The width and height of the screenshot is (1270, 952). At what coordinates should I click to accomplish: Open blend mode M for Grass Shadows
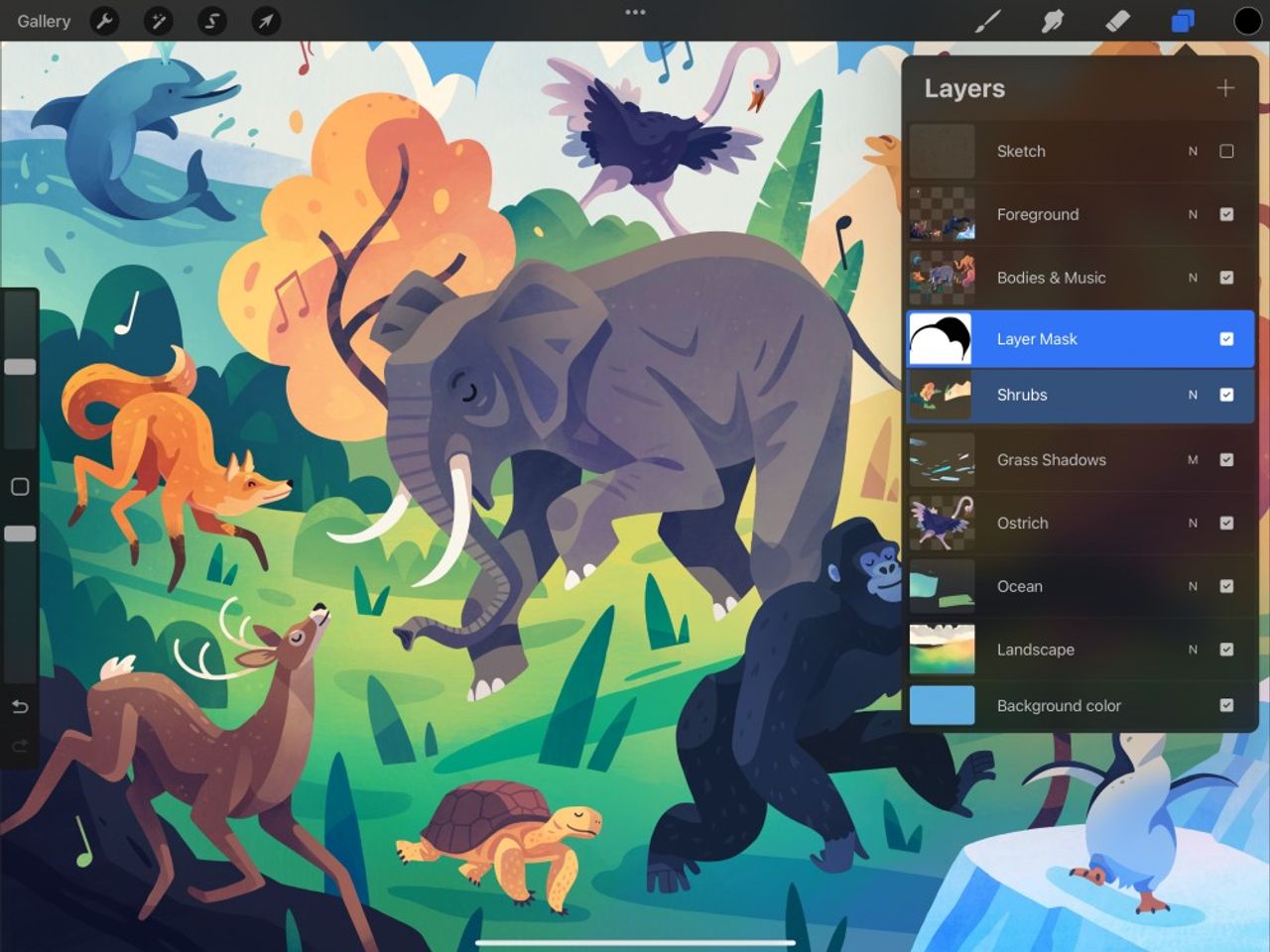coord(1193,460)
